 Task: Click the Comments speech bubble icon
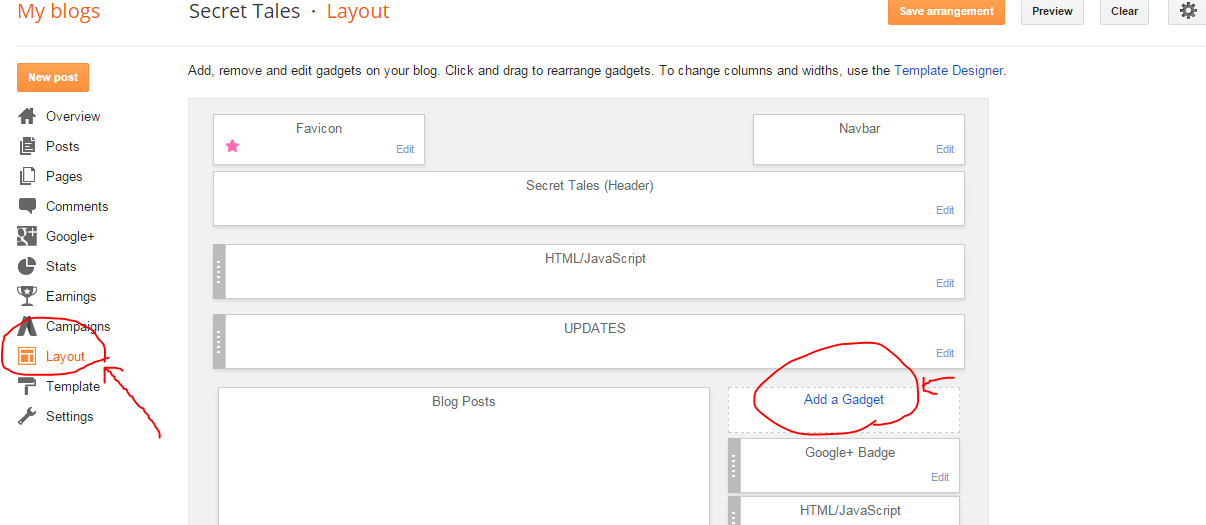pyautogui.click(x=27, y=206)
